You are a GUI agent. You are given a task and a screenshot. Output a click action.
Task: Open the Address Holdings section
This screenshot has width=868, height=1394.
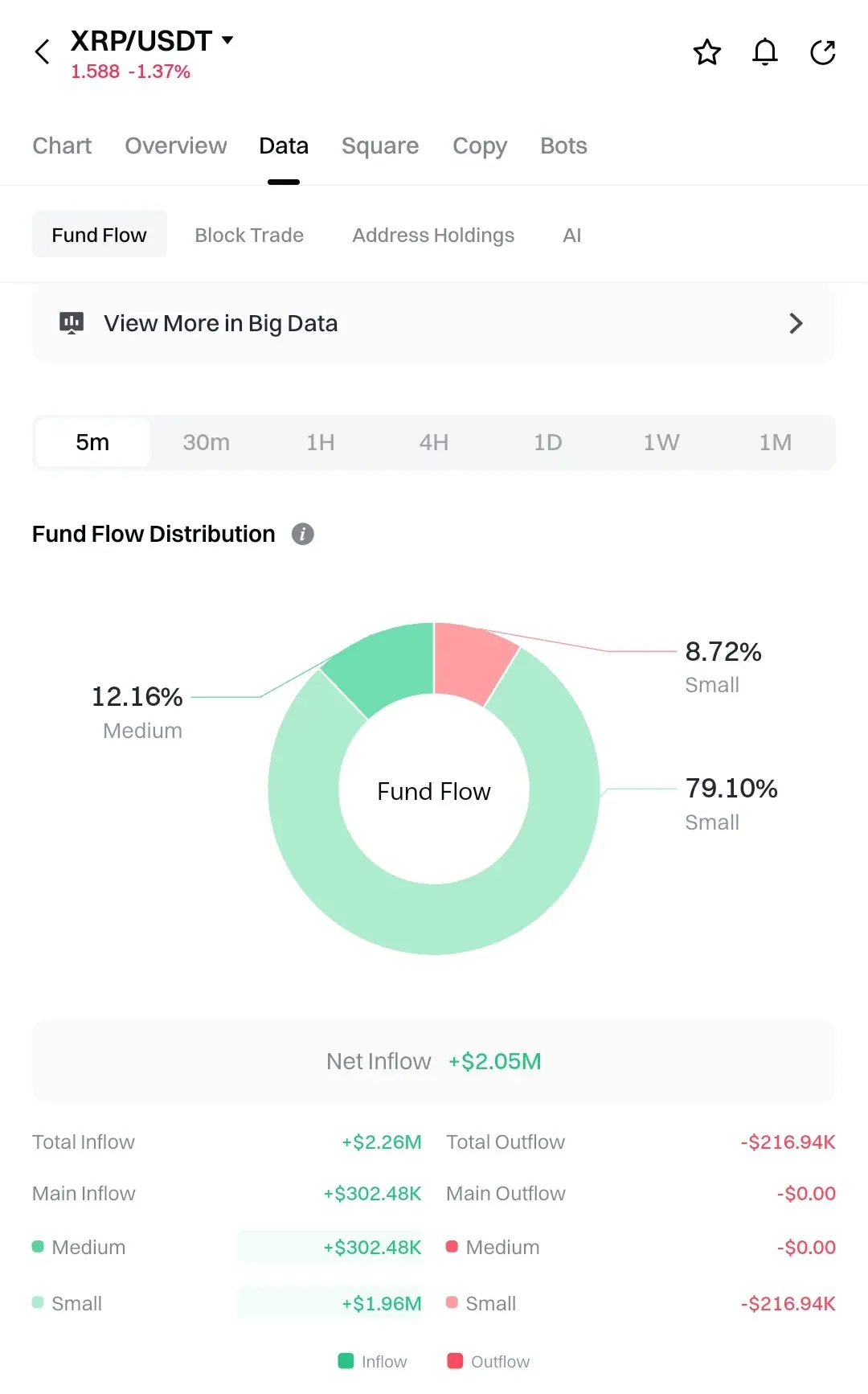pyautogui.click(x=433, y=235)
